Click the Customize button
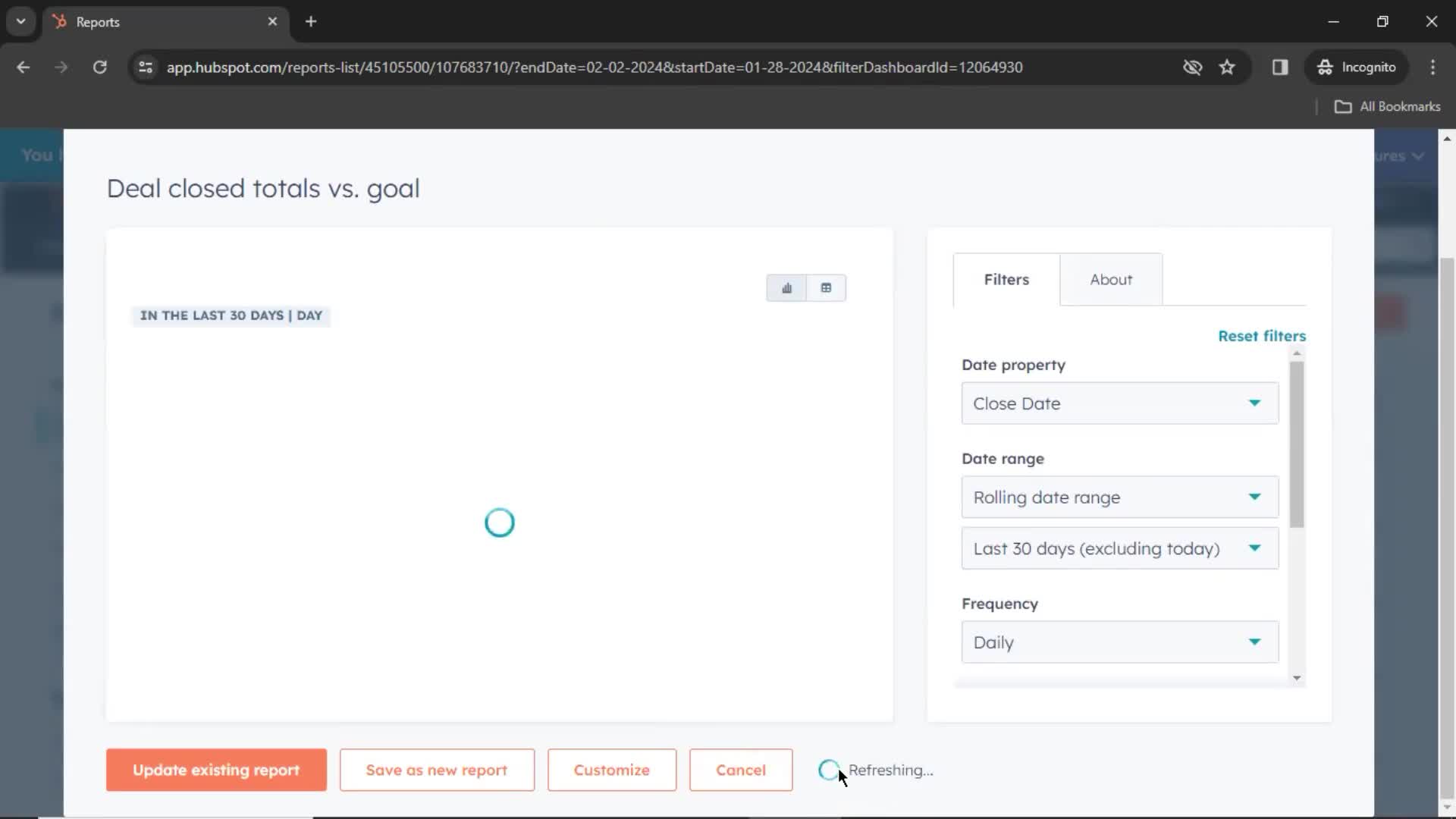This screenshot has height=819, width=1456. [611, 769]
